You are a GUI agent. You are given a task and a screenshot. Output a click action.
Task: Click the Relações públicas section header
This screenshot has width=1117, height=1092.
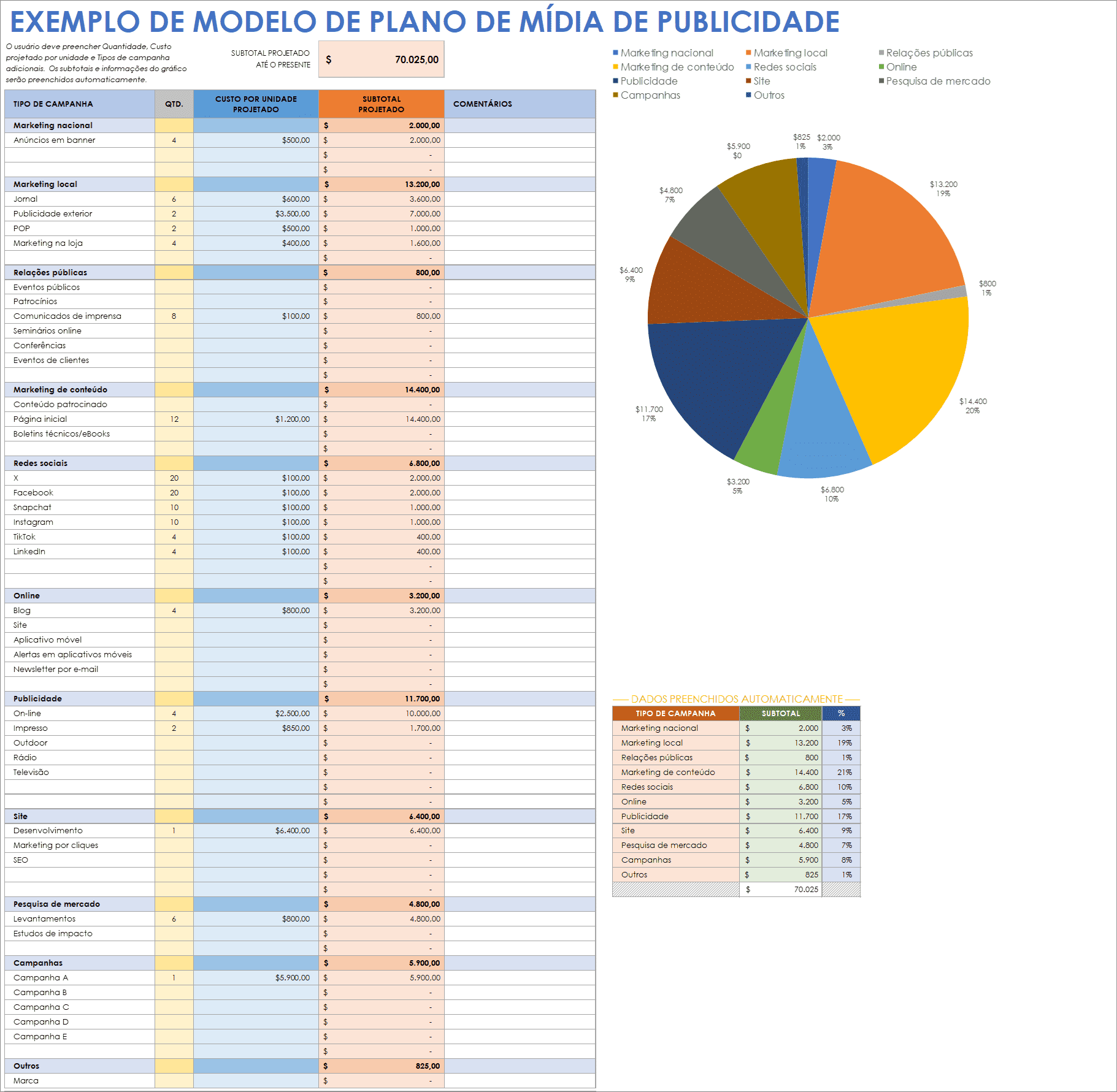80,272
